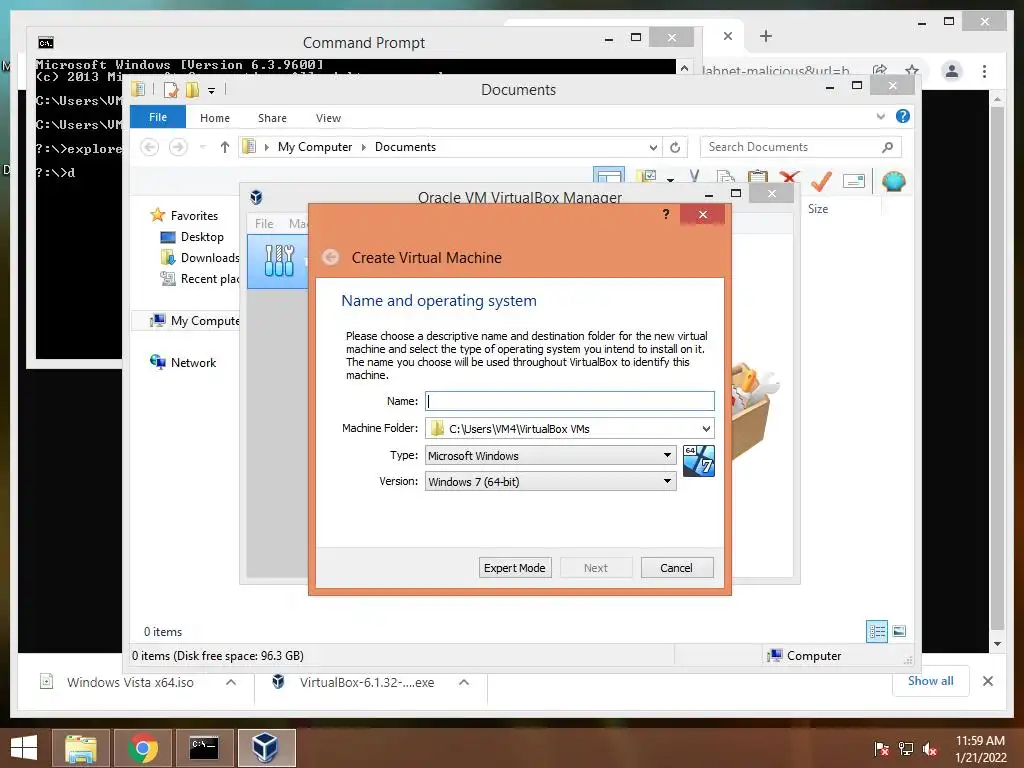Open the Share ribbon tab in Documents
This screenshot has height=768, width=1024.
272,118
